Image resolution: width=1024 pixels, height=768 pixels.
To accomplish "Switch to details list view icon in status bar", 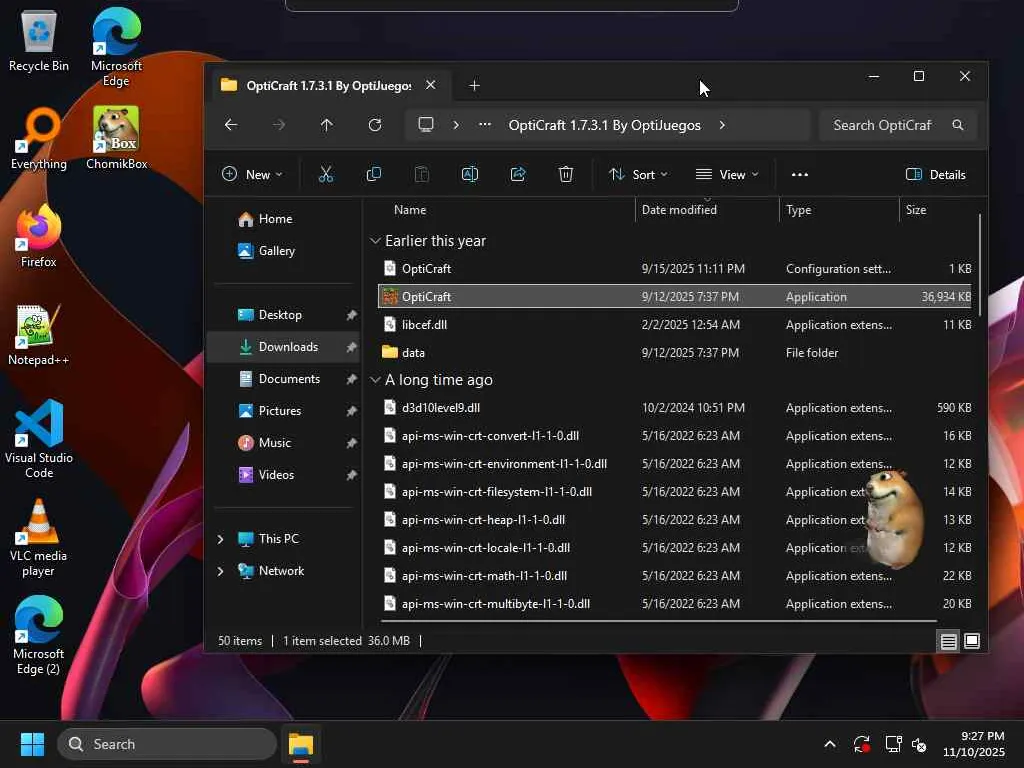I will click(948, 641).
